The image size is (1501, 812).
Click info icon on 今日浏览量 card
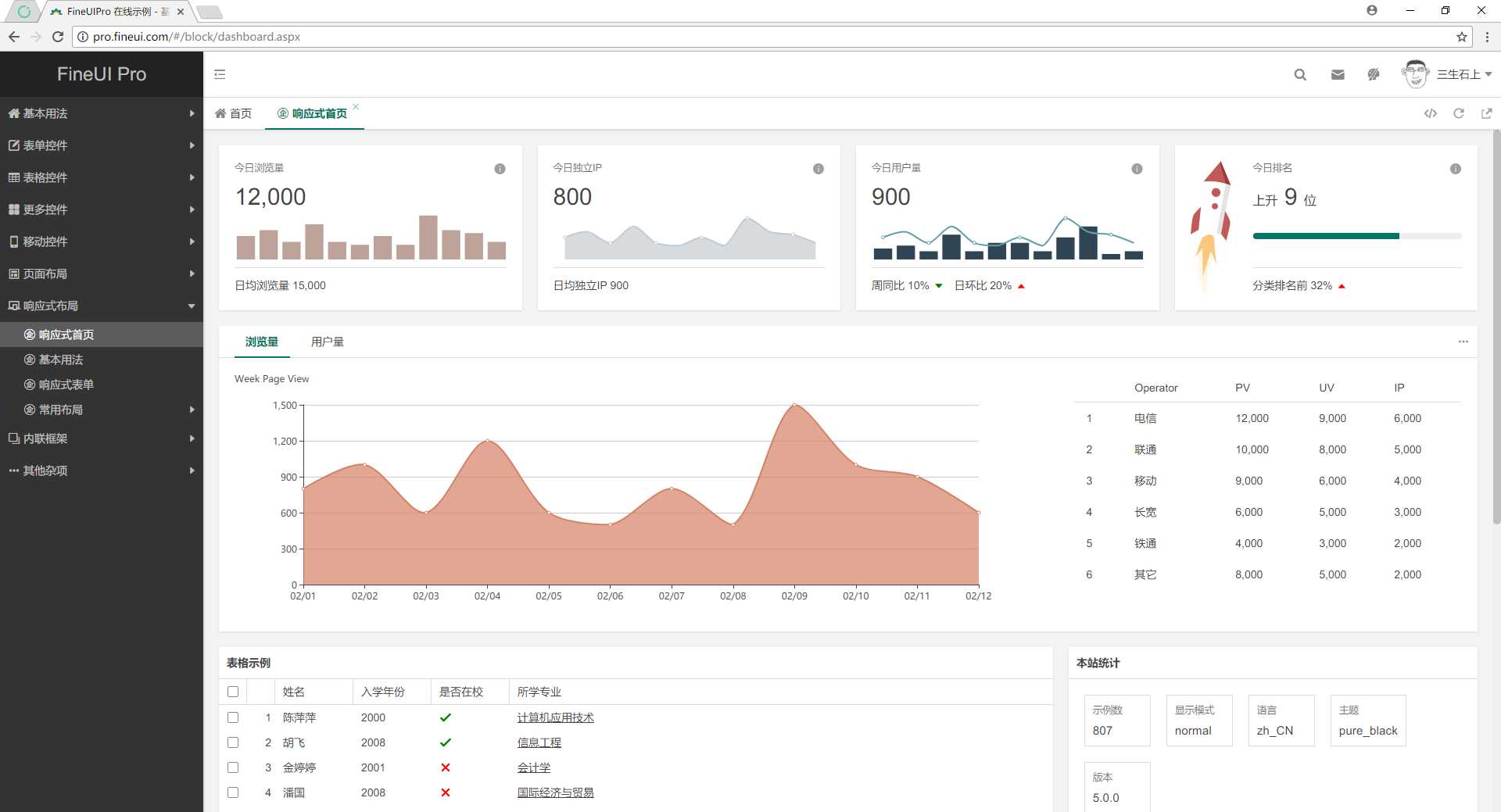(500, 169)
